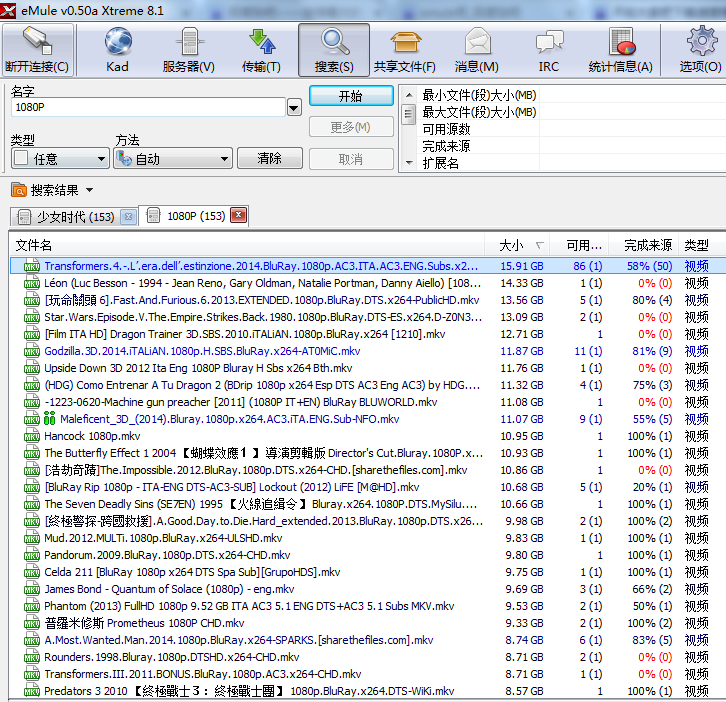The image size is (726, 702).
Task: Click the server icon on 1080P tab
Action: (x=153, y=215)
